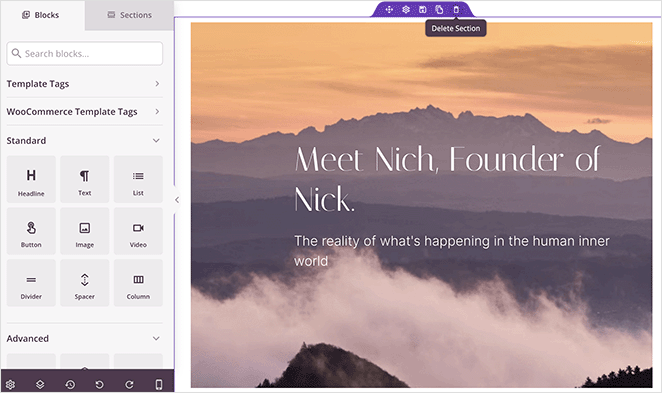Click the Delete Section trash icon
This screenshot has width=662, height=393.
pyautogui.click(x=456, y=9)
